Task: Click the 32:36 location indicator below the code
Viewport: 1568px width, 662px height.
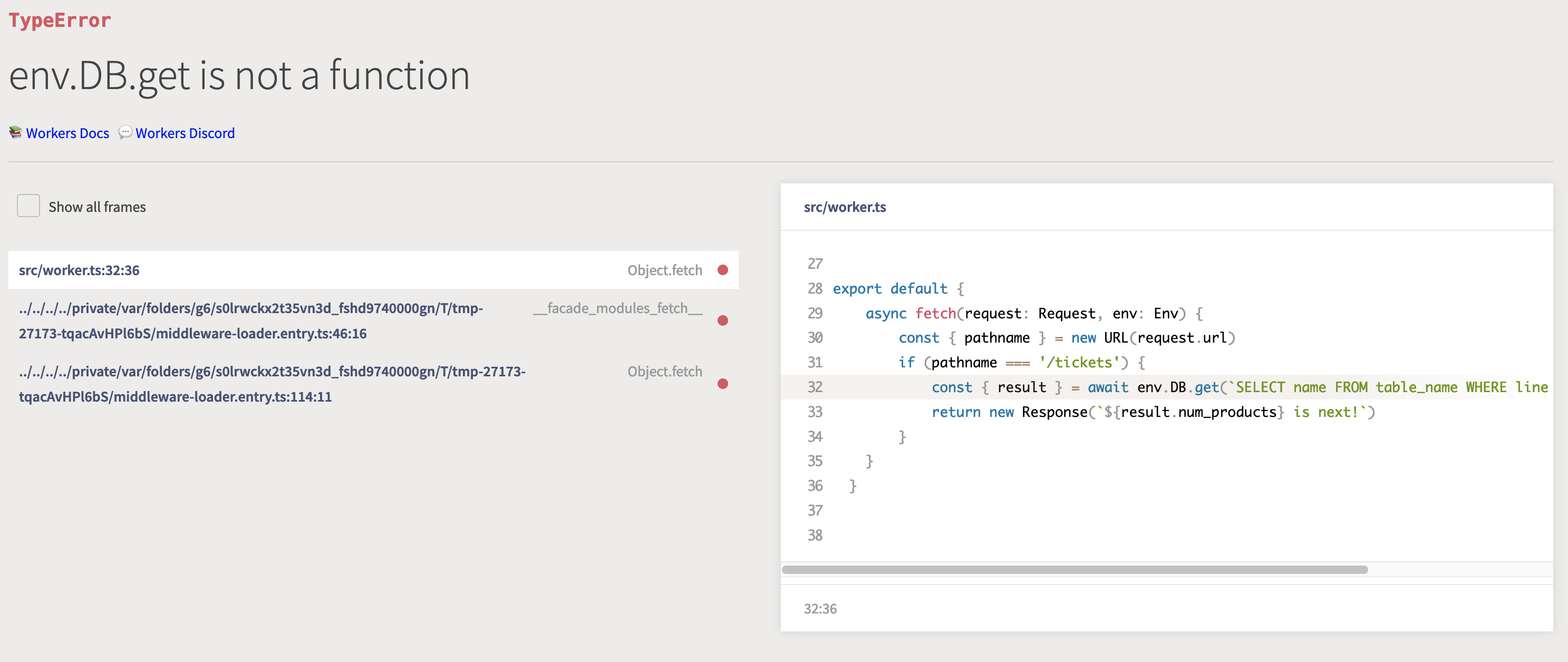Action: (x=819, y=608)
